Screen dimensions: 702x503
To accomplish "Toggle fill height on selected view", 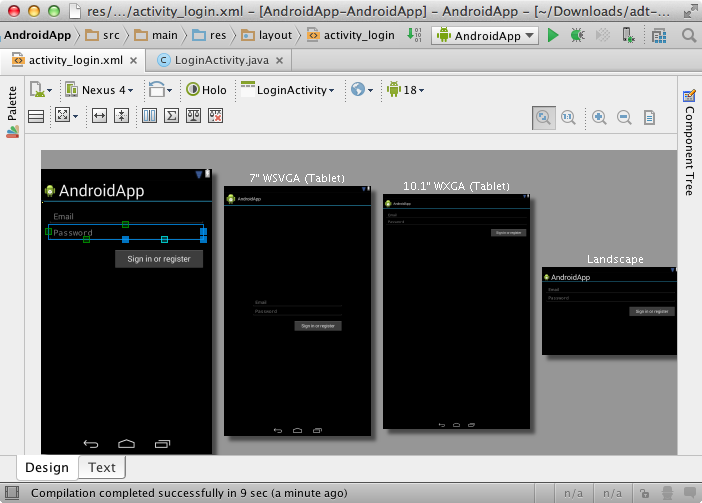I will click(x=121, y=116).
